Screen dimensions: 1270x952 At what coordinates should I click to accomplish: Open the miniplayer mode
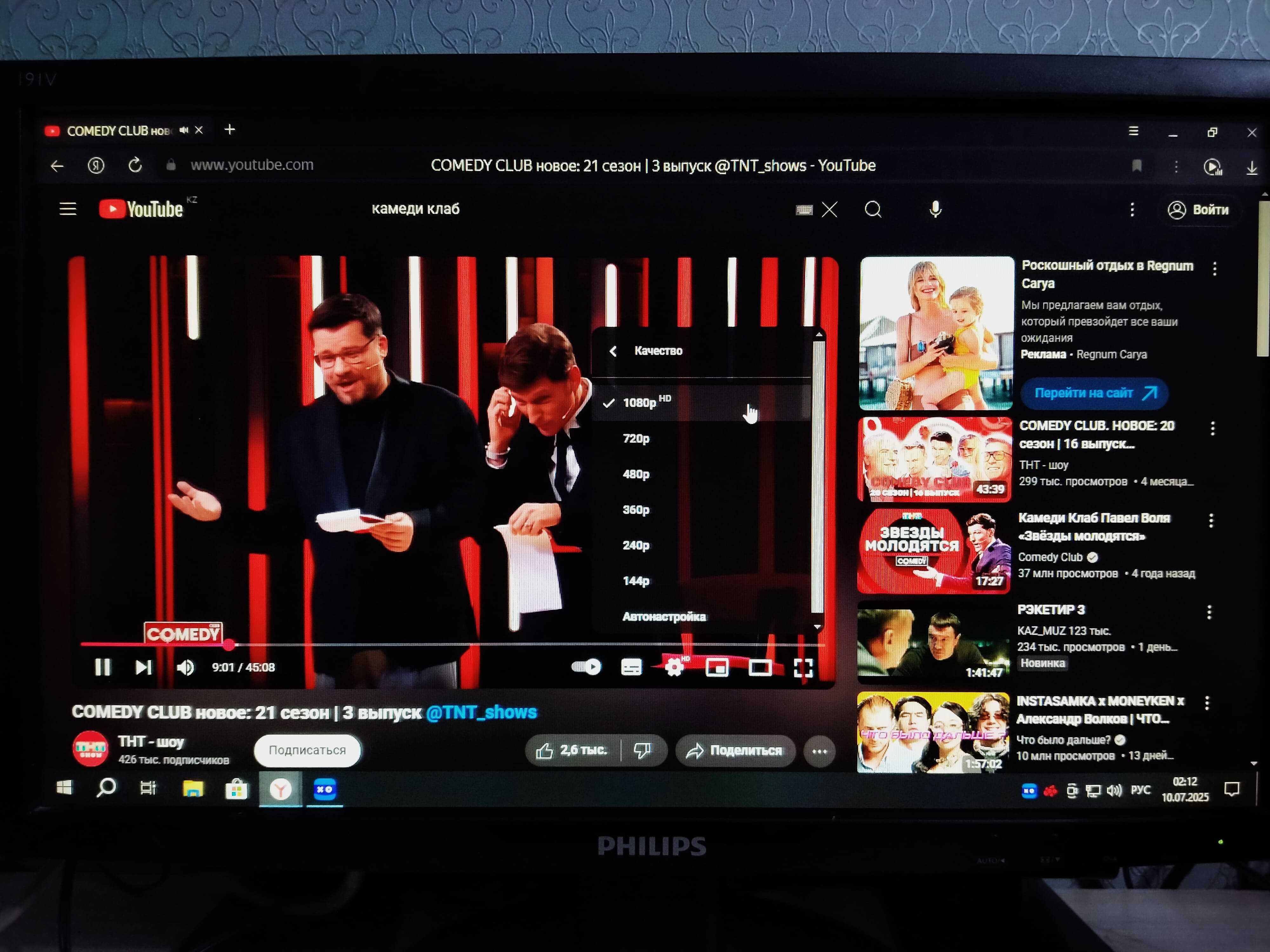pos(717,667)
